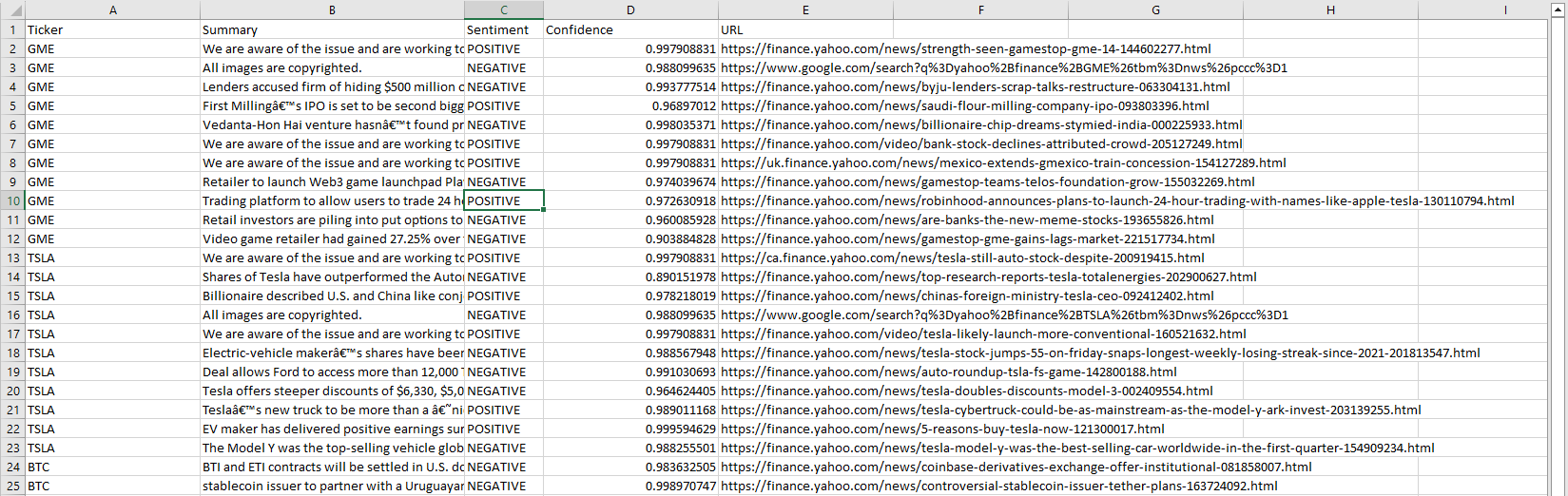Select summary 'Billionaire described U.S. and China'
Viewport: 1568px width, 496px height.
pos(332,296)
